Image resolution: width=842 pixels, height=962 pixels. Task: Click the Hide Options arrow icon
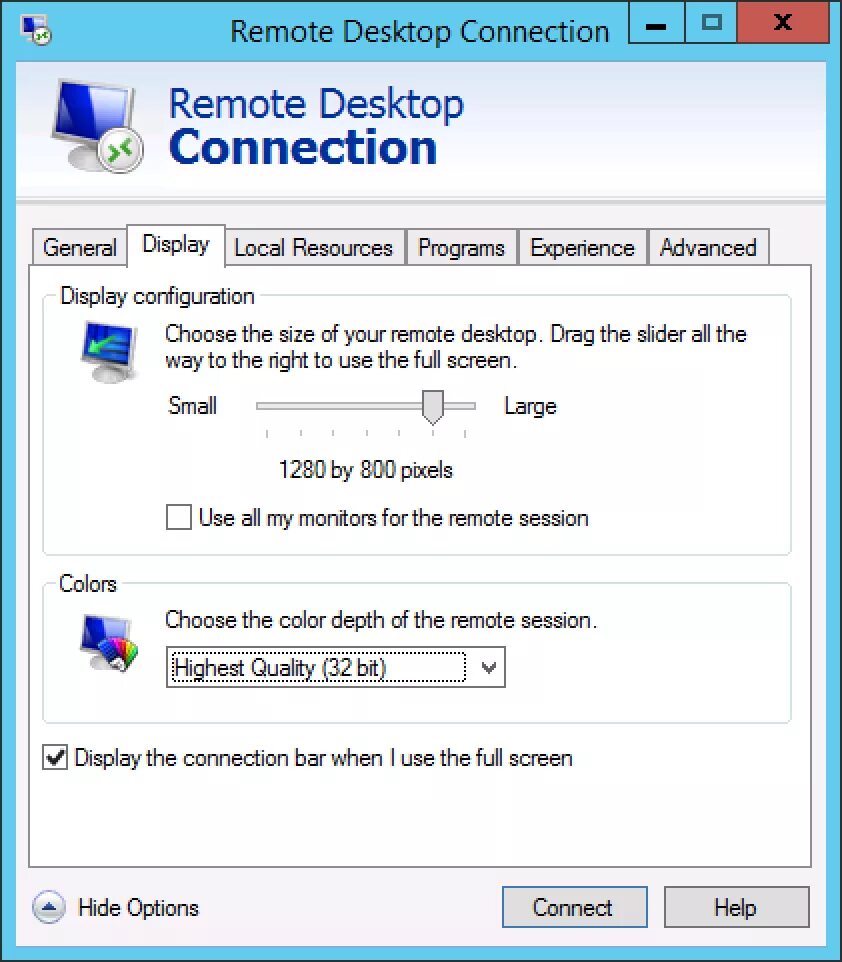pyautogui.click(x=48, y=907)
